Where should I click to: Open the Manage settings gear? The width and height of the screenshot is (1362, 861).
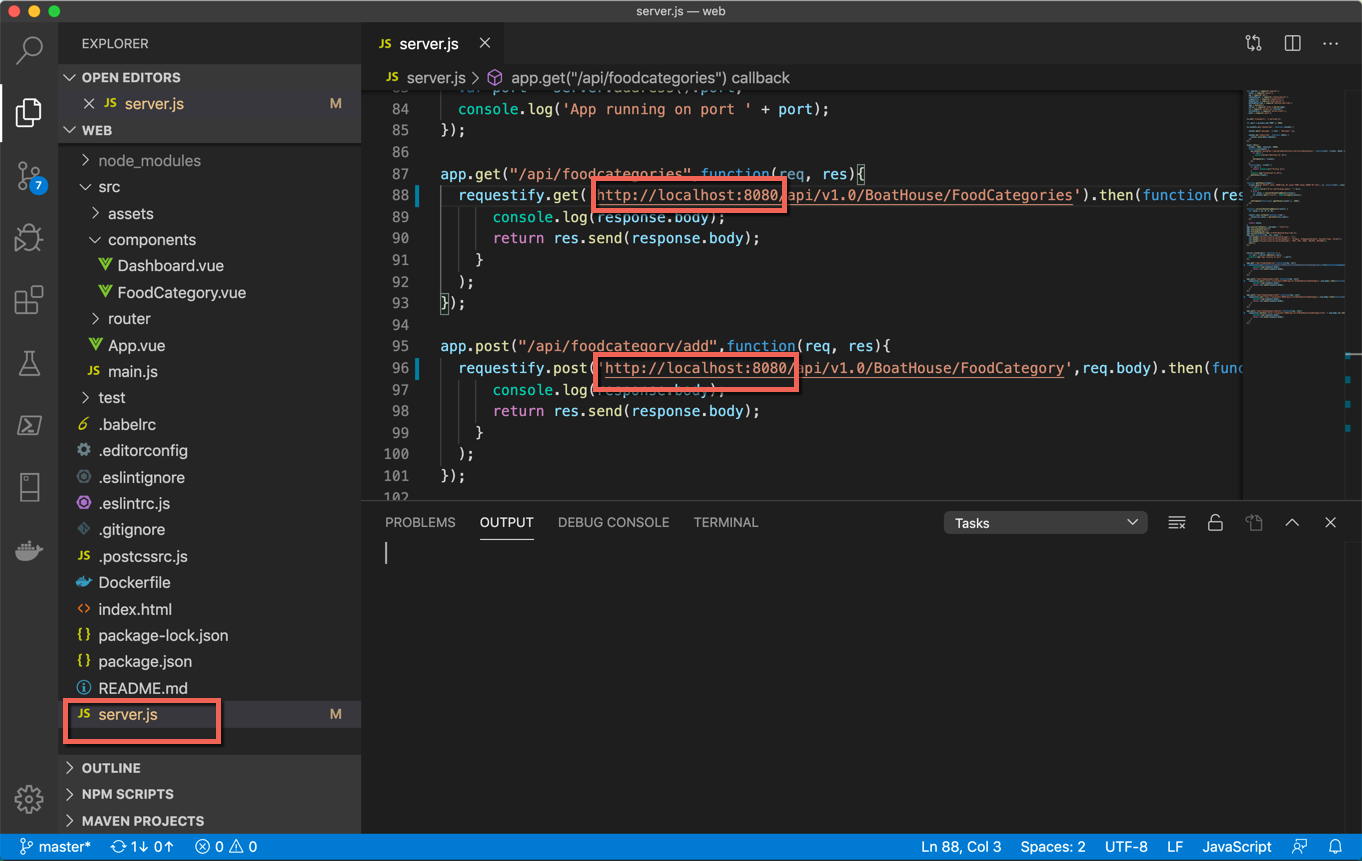click(29, 799)
